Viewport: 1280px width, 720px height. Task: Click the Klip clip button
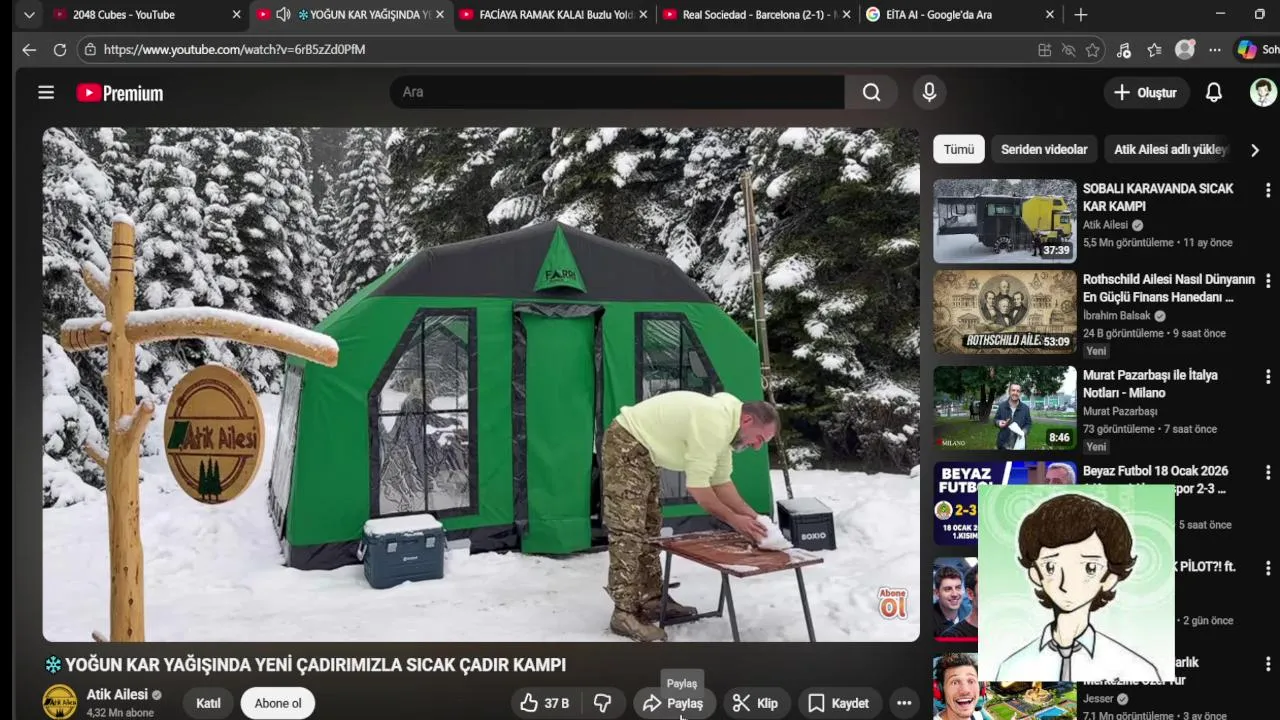pyautogui.click(x=754, y=703)
